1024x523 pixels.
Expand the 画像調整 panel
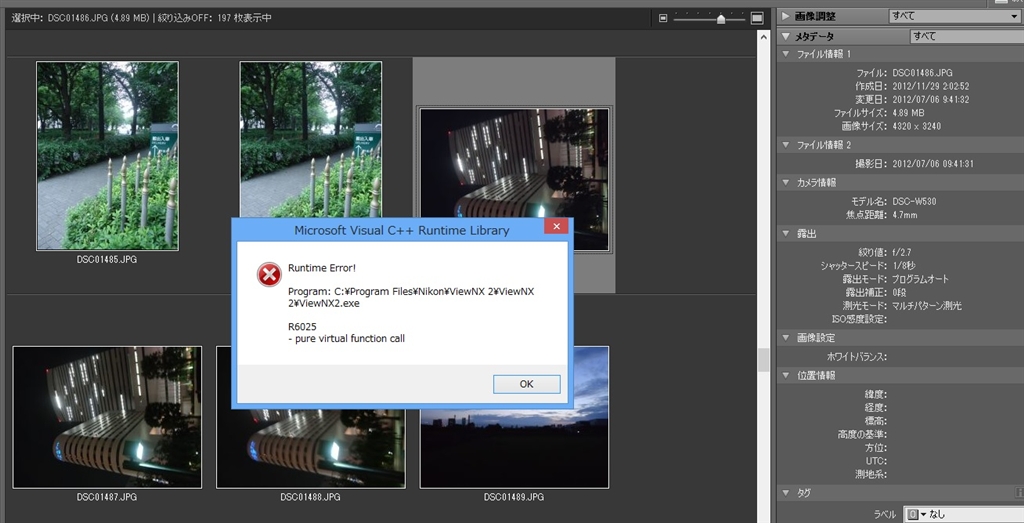point(786,16)
